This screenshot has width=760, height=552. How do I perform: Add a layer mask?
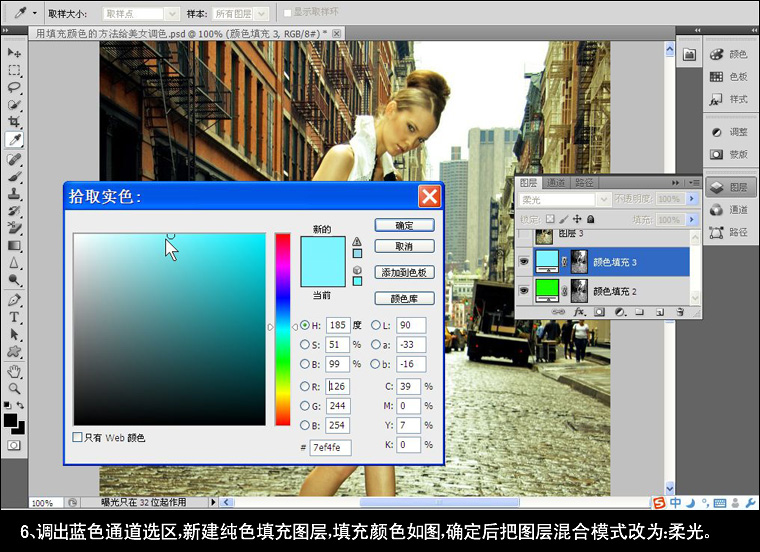[x=600, y=312]
